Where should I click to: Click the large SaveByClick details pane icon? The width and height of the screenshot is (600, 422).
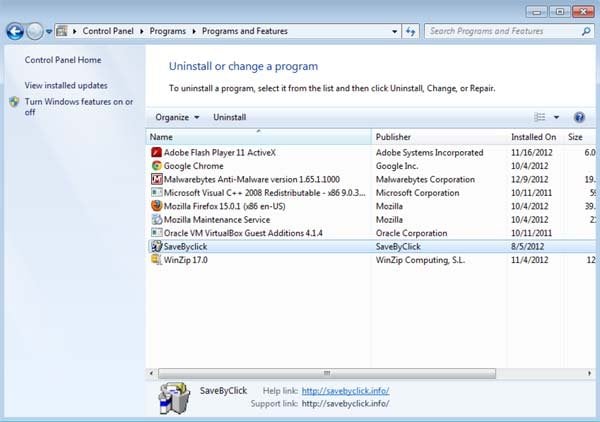pos(174,398)
